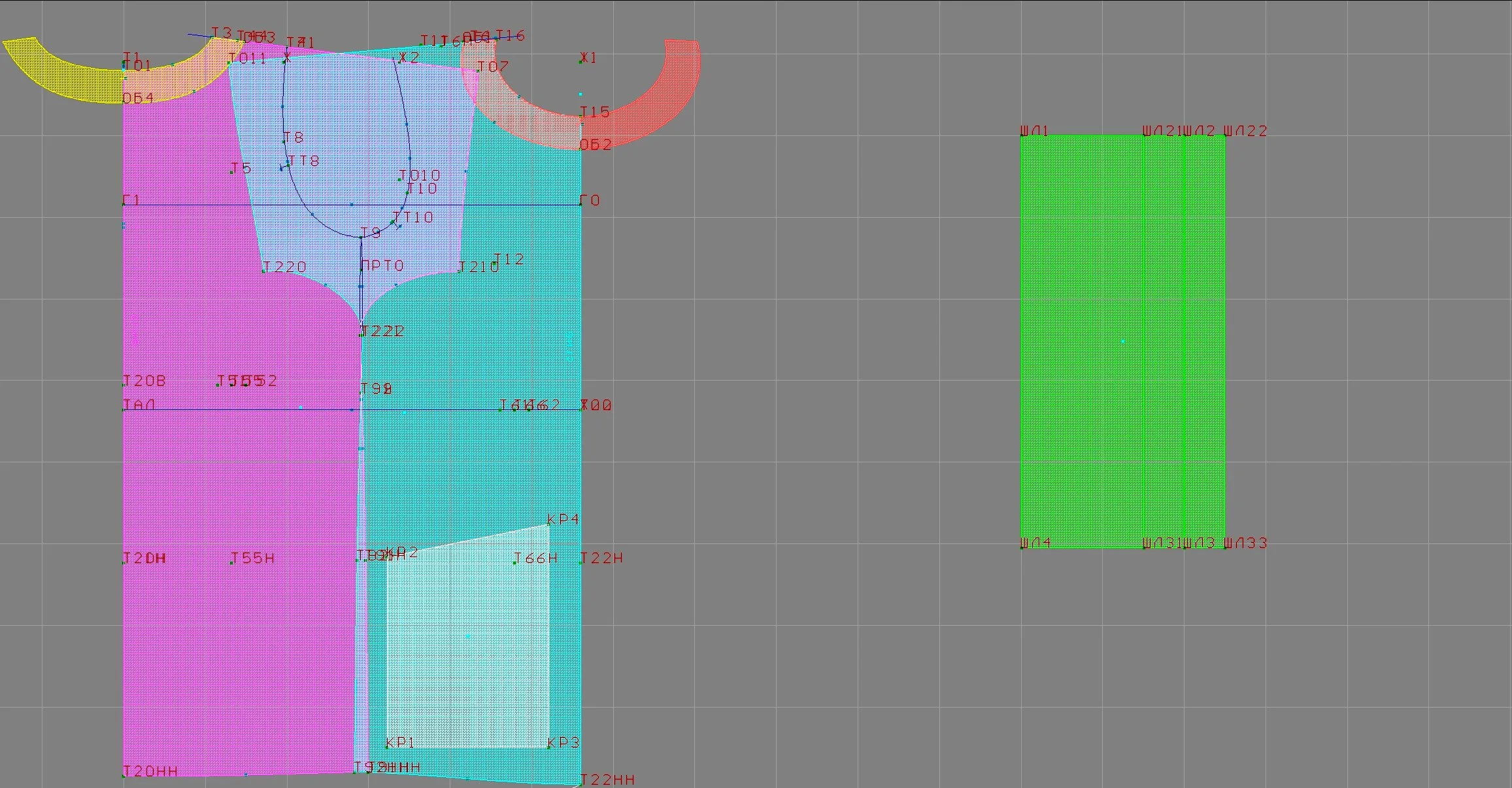The image size is (1512, 788).
Task: Click the pocket corner КР3
Action: tap(563, 743)
